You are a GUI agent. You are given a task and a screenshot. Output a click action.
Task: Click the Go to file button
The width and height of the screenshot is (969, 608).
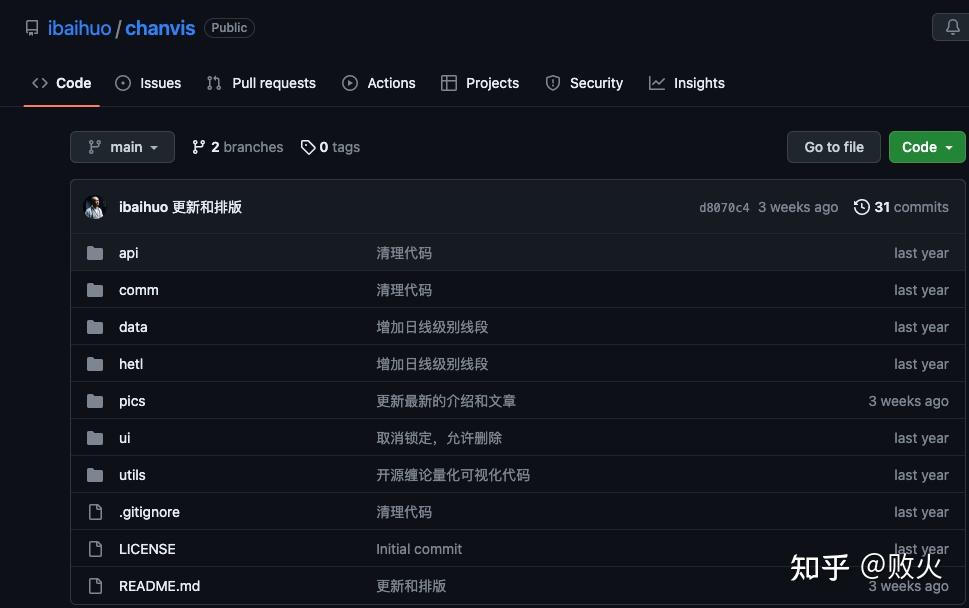point(833,146)
